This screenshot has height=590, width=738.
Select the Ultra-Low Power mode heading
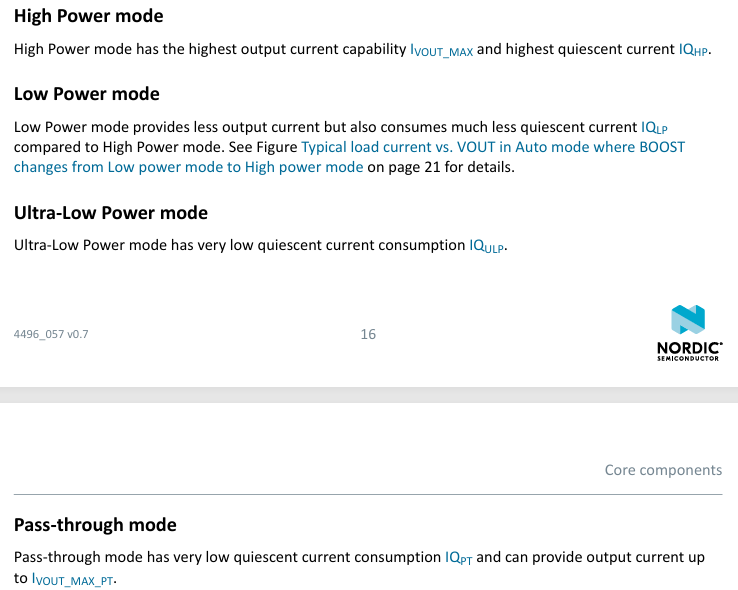[x=110, y=213]
